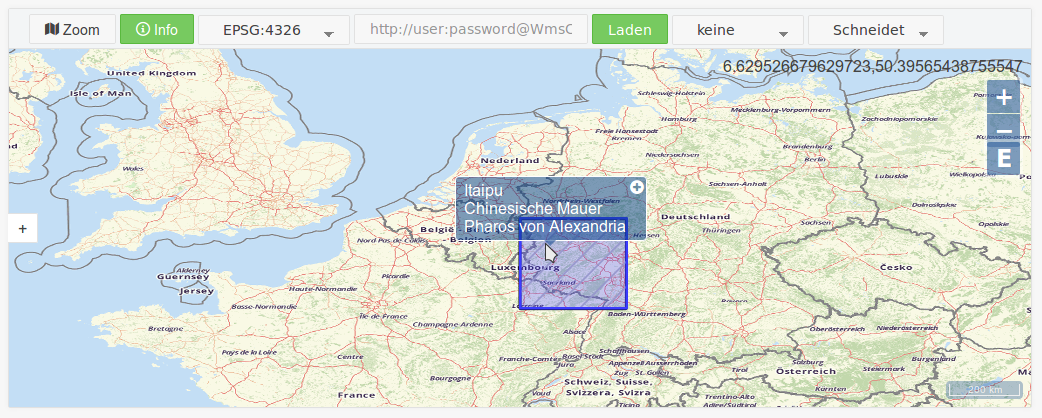Click the 'Jersey' map label

tap(197, 290)
